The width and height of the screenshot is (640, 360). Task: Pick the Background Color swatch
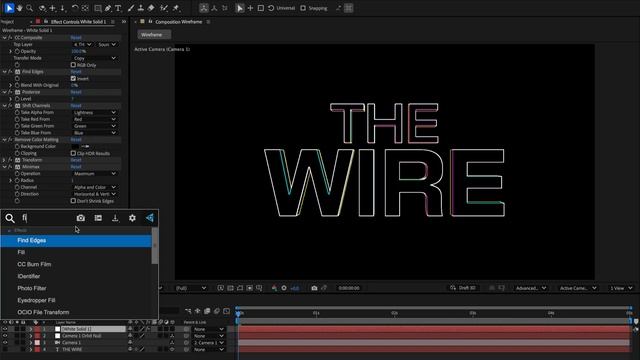75,146
